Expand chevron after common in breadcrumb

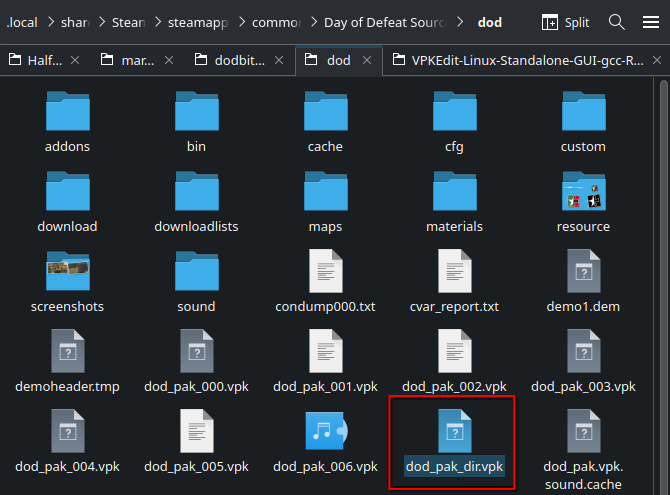[x=310, y=22]
